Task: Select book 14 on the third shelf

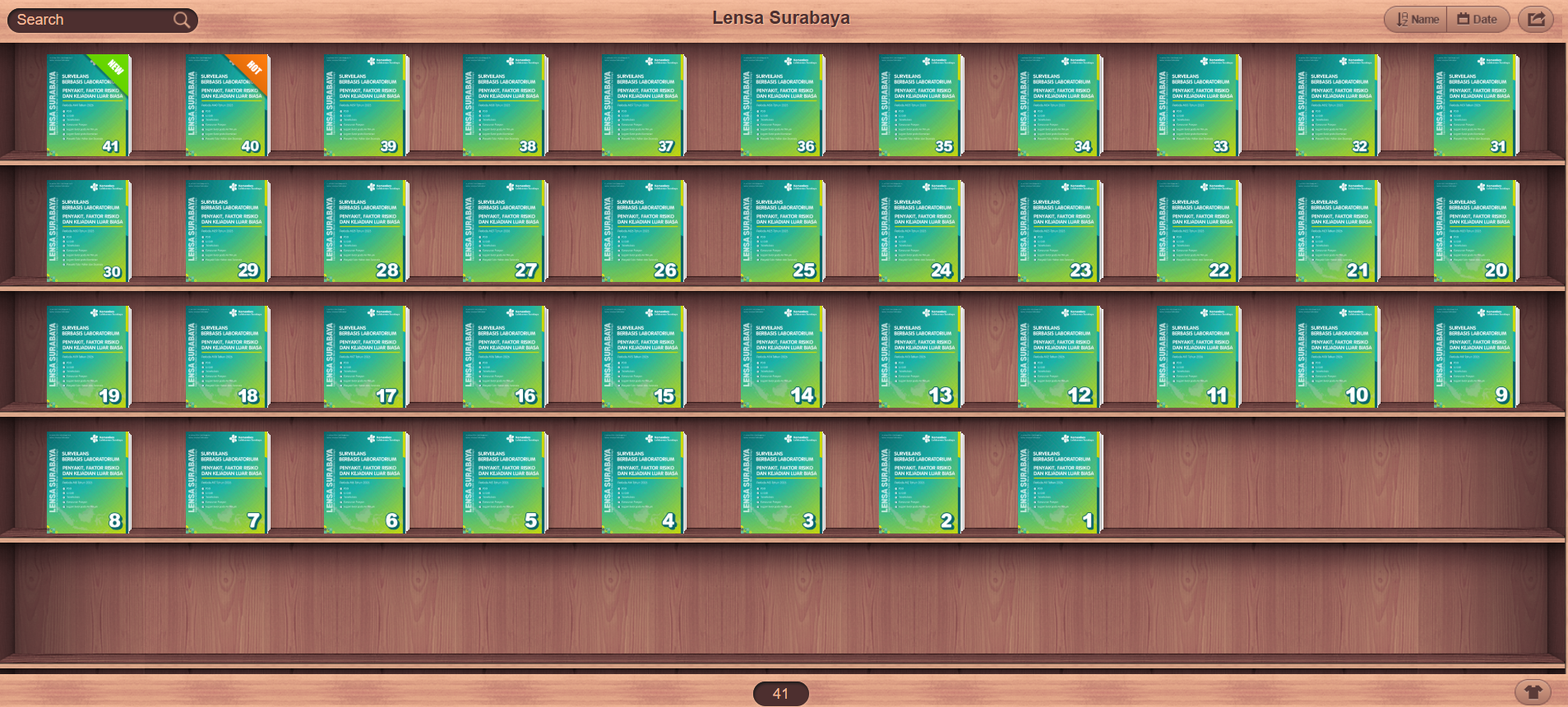Action: pyautogui.click(x=783, y=357)
